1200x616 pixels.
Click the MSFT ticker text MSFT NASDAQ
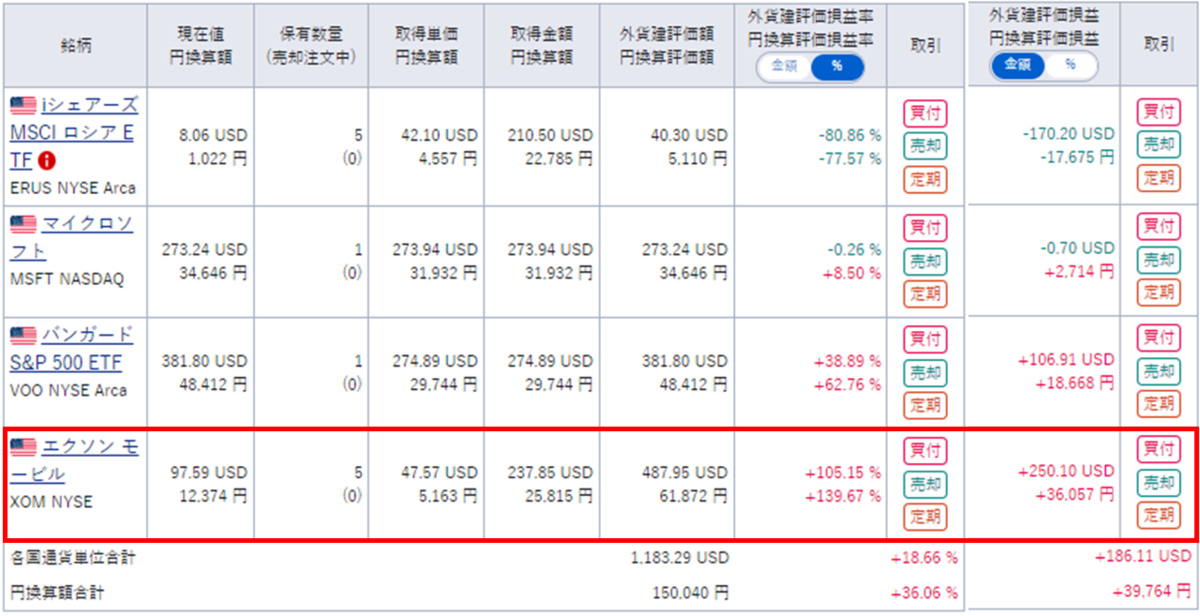67,280
